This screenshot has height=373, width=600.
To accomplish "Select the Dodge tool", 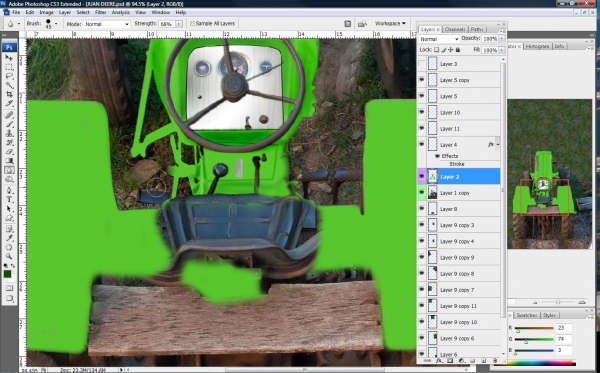I will click(9, 179).
